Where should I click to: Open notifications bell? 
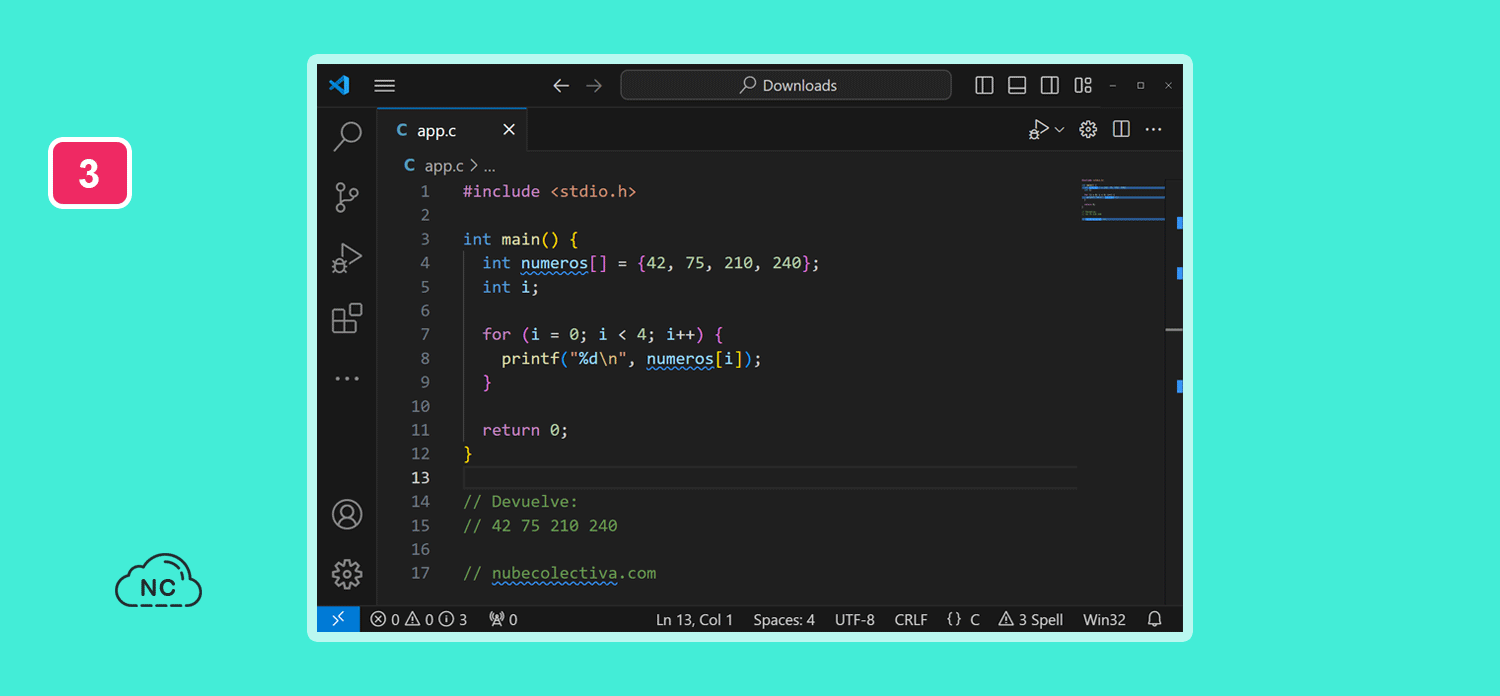[x=1155, y=620]
